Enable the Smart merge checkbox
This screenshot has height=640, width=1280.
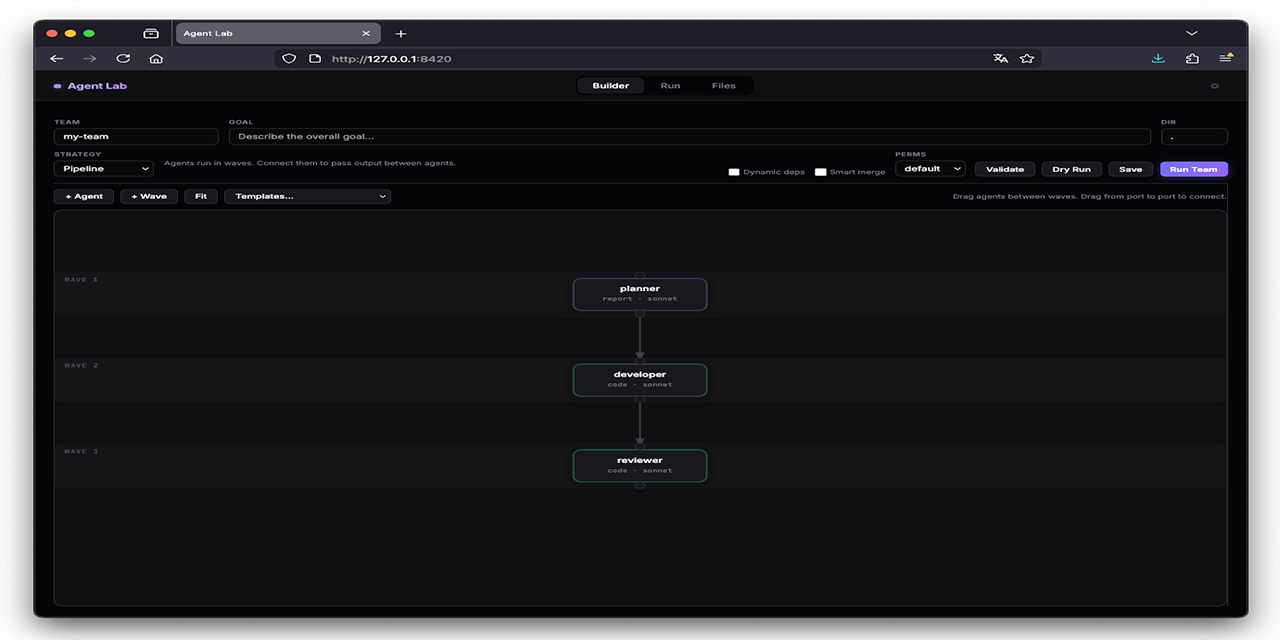pos(821,172)
